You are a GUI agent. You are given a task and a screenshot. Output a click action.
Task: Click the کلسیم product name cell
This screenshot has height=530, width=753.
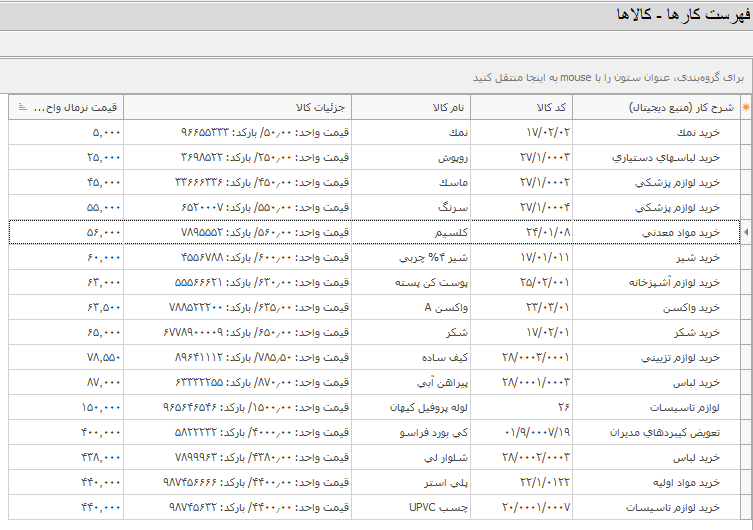click(x=411, y=232)
